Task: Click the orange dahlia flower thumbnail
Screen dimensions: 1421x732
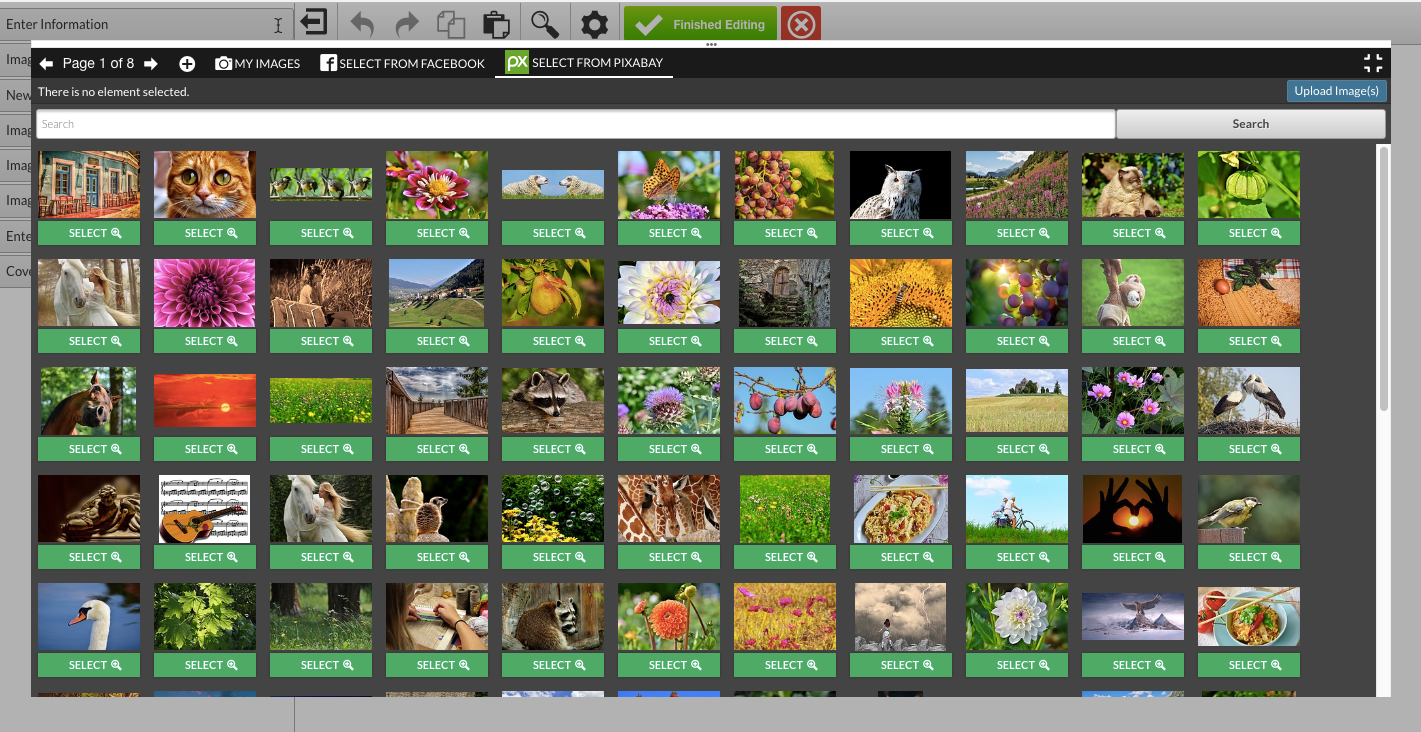Action: click(669, 617)
